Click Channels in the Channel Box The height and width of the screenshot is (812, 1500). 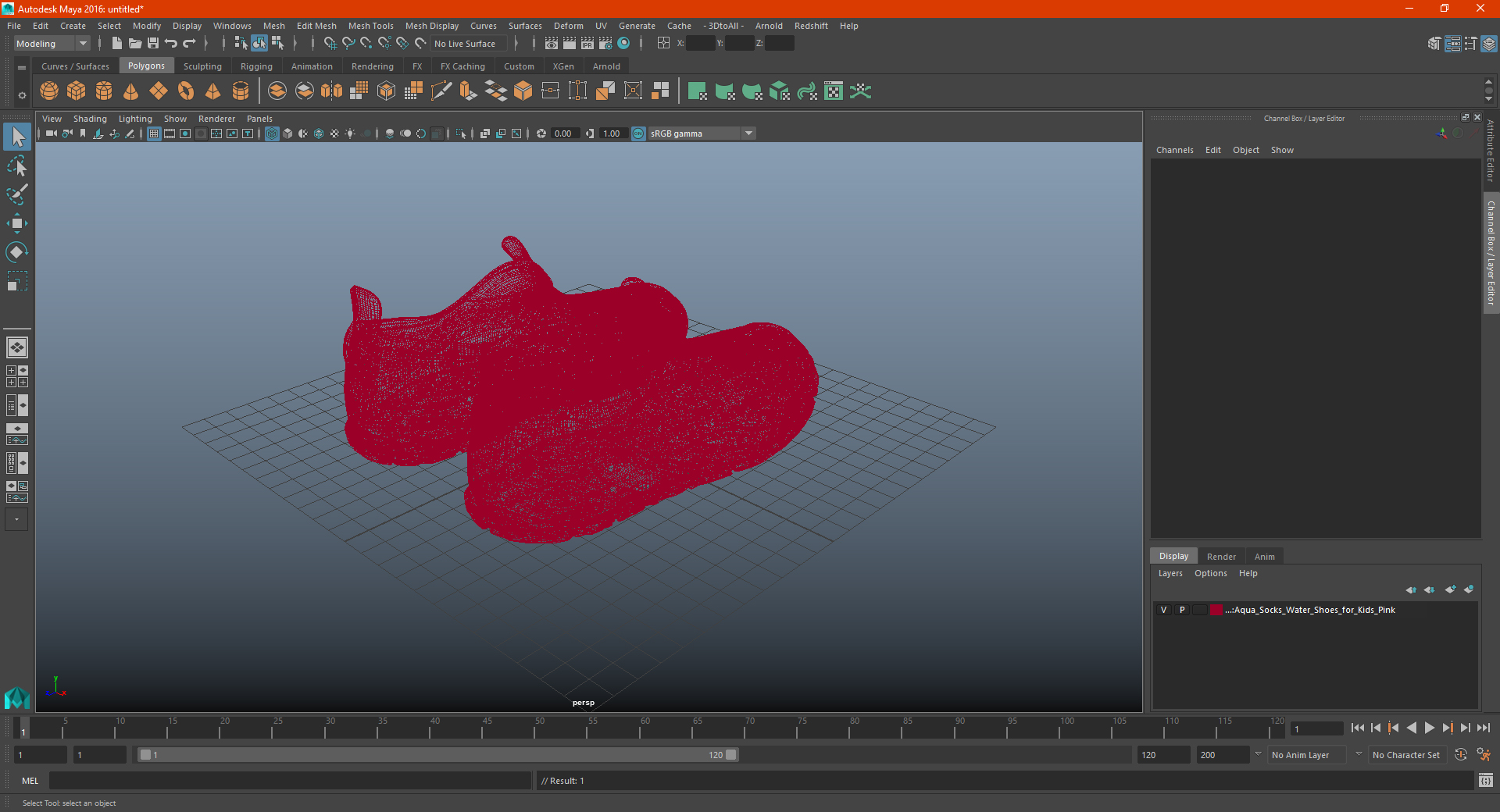pos(1174,150)
